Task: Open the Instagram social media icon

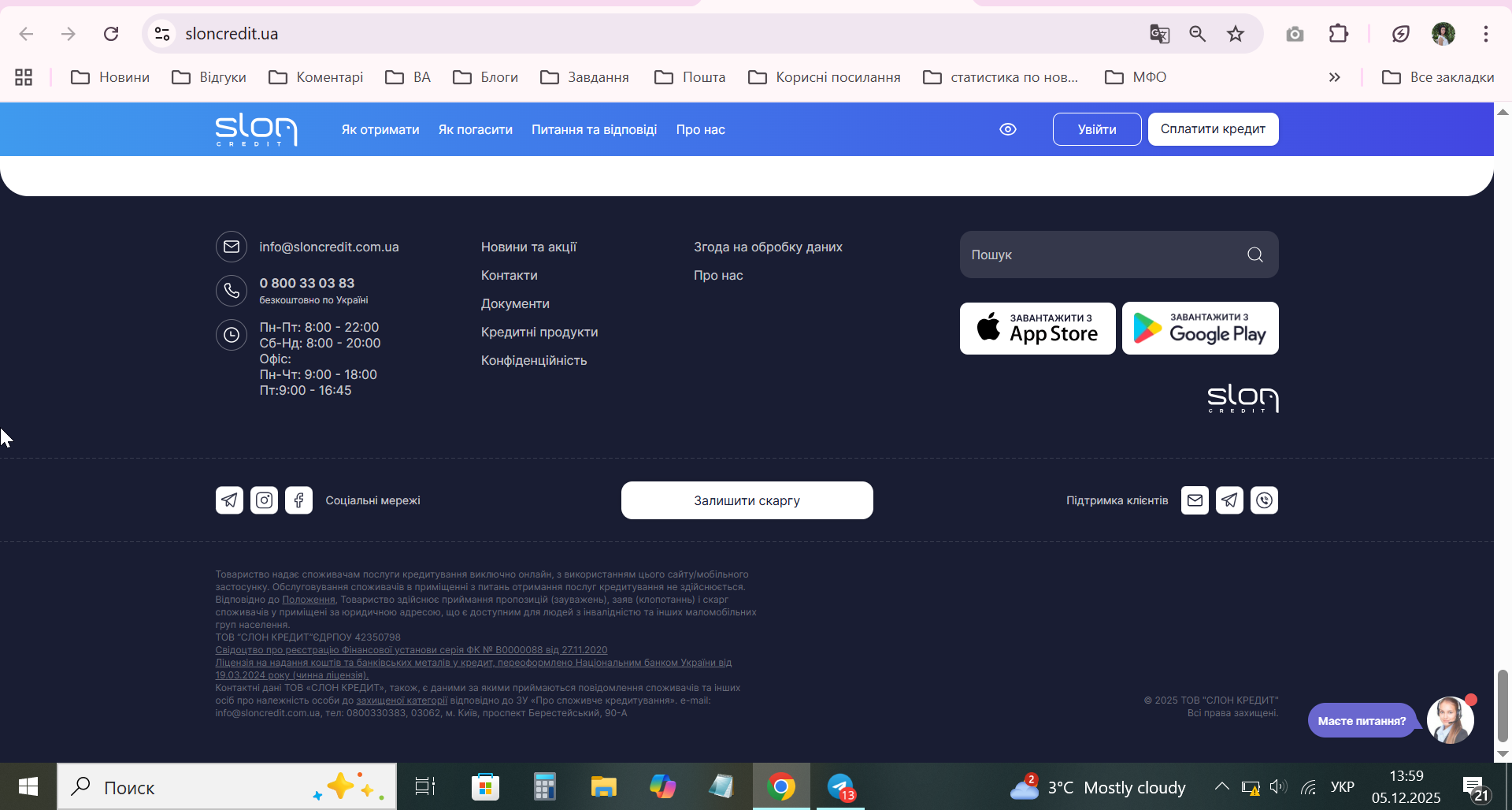Action: (x=264, y=500)
